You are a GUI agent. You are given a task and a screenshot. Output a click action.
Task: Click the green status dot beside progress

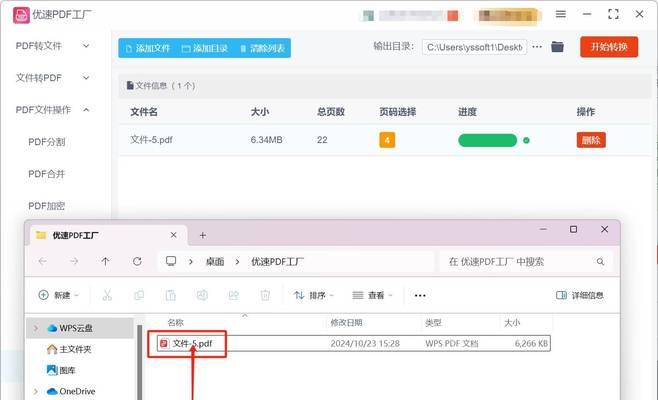[x=526, y=141]
